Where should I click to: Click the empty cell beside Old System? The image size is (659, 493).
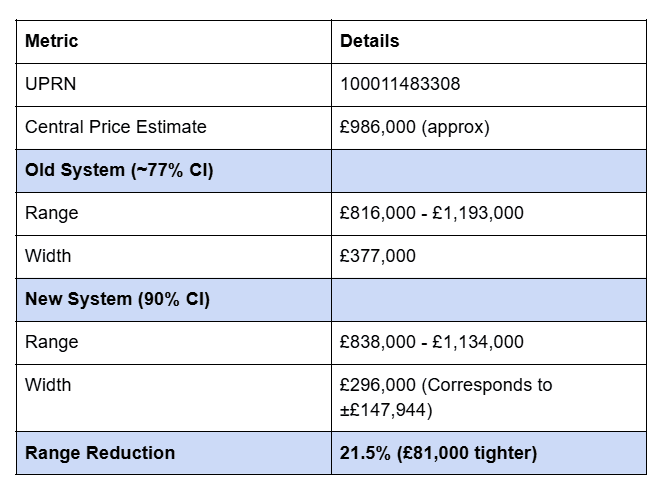pyautogui.click(x=489, y=170)
